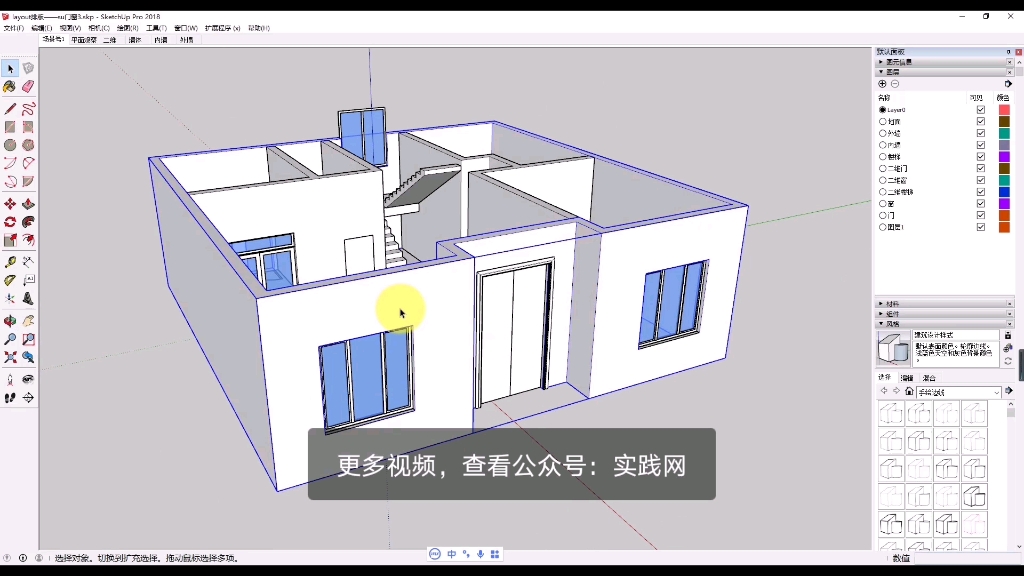Image resolution: width=1024 pixels, height=576 pixels.
Task: Uncheck visibility for the 门 layer
Action: point(979,215)
